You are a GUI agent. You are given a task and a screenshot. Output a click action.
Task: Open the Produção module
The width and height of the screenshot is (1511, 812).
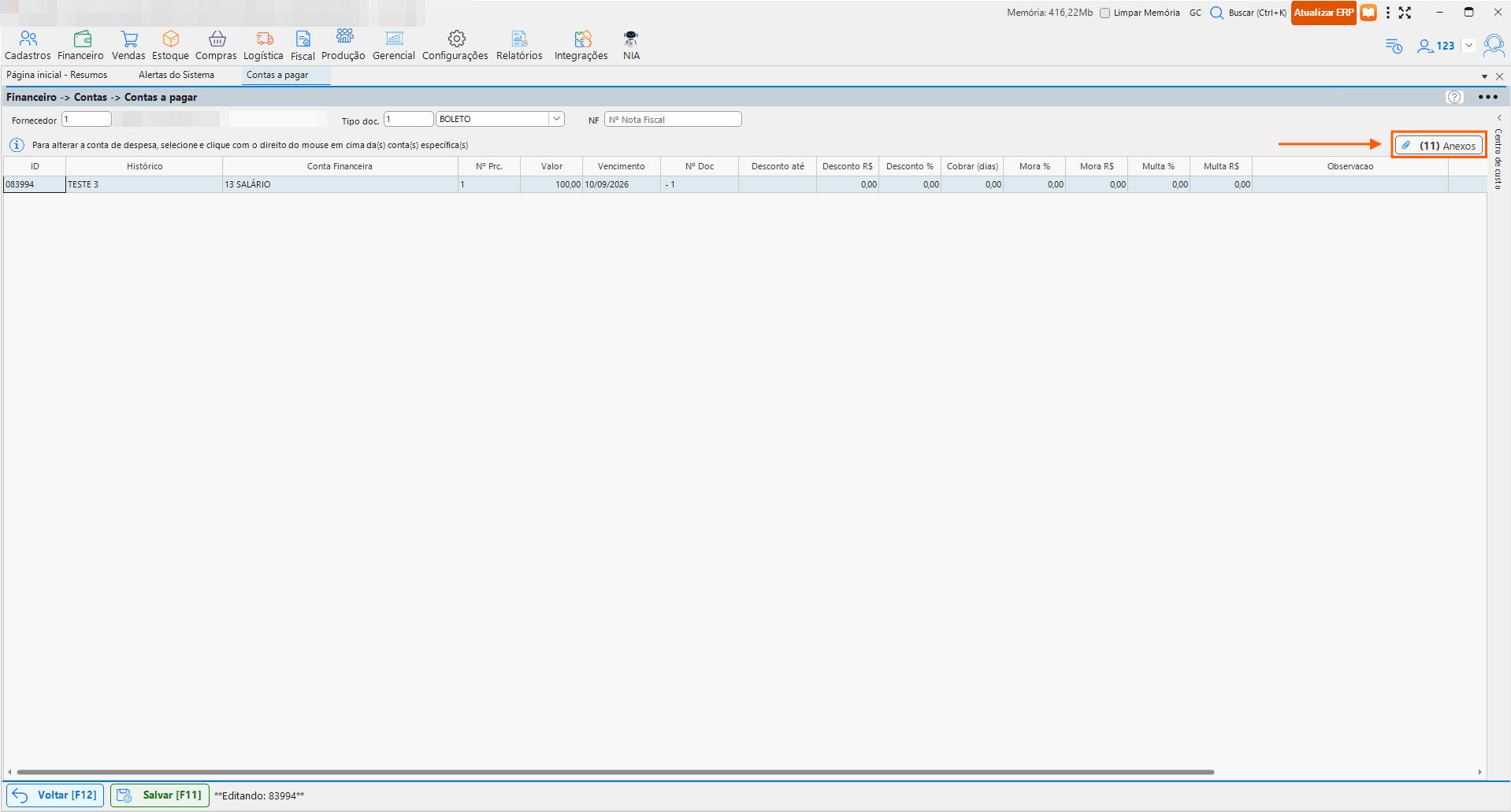click(x=343, y=46)
